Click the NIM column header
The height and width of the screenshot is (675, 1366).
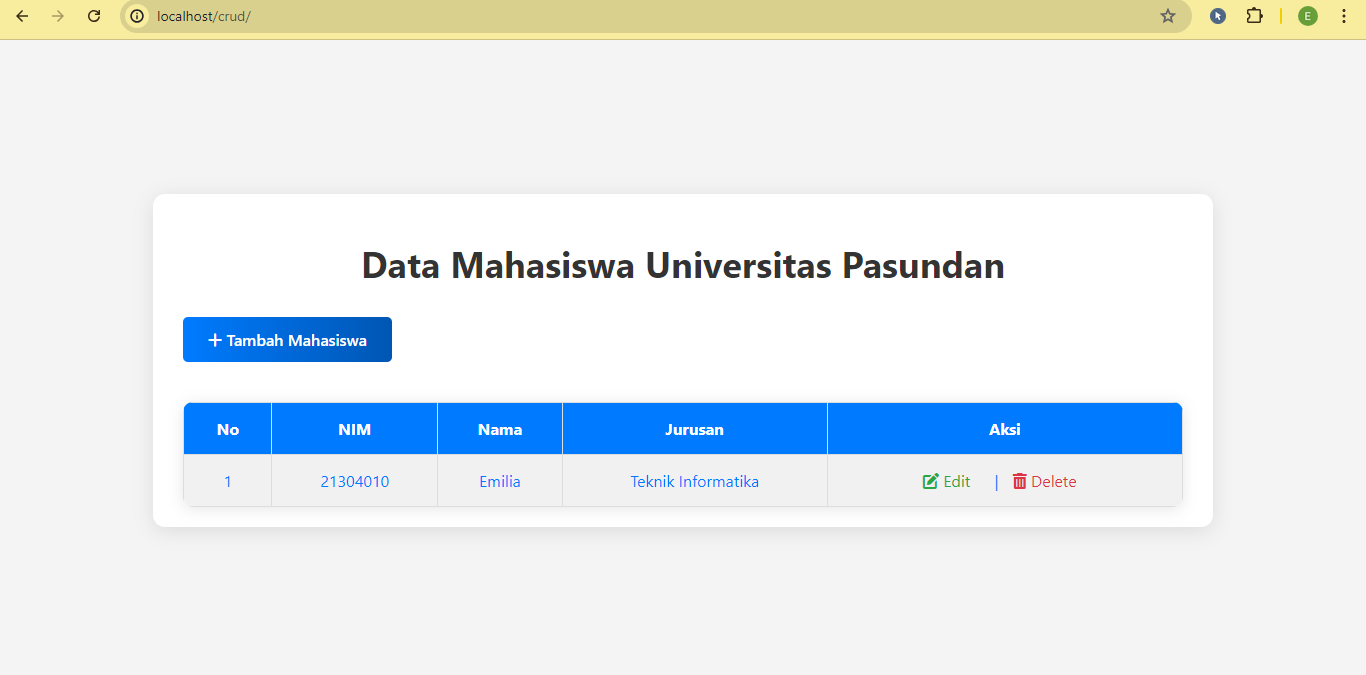(x=354, y=429)
